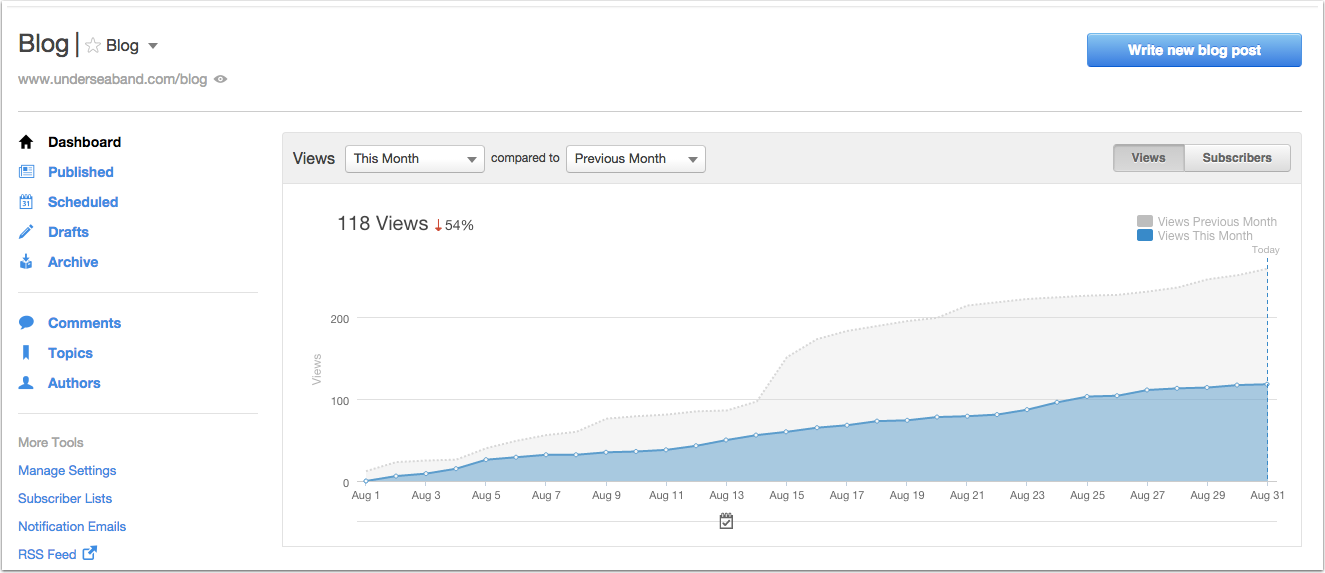Click the 54% decrease indicator

pyautogui.click(x=454, y=225)
